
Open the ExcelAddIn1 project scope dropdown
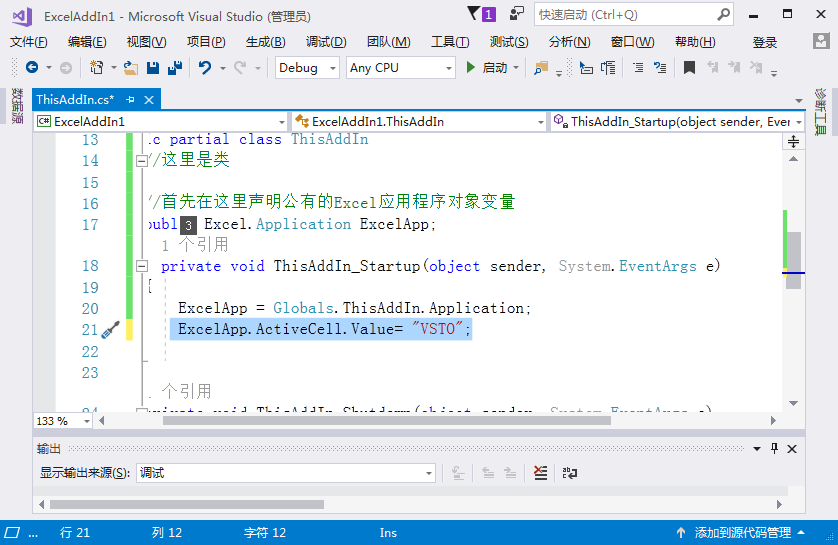(161, 122)
